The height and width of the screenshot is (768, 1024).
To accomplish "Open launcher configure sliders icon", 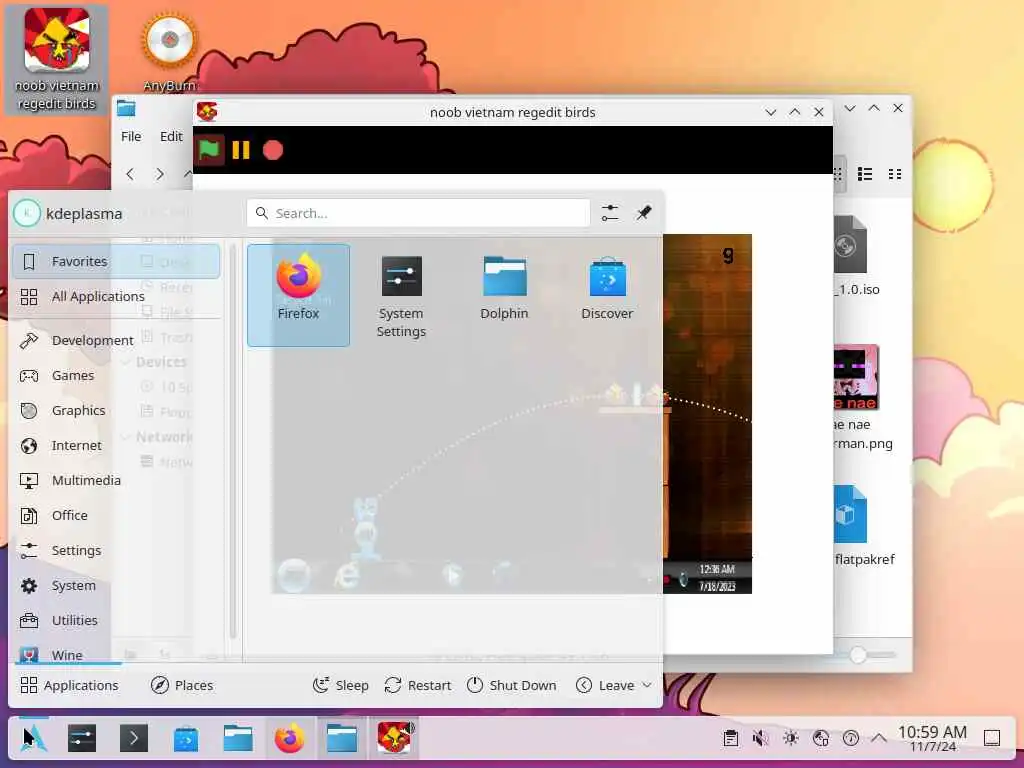I will click(x=610, y=213).
